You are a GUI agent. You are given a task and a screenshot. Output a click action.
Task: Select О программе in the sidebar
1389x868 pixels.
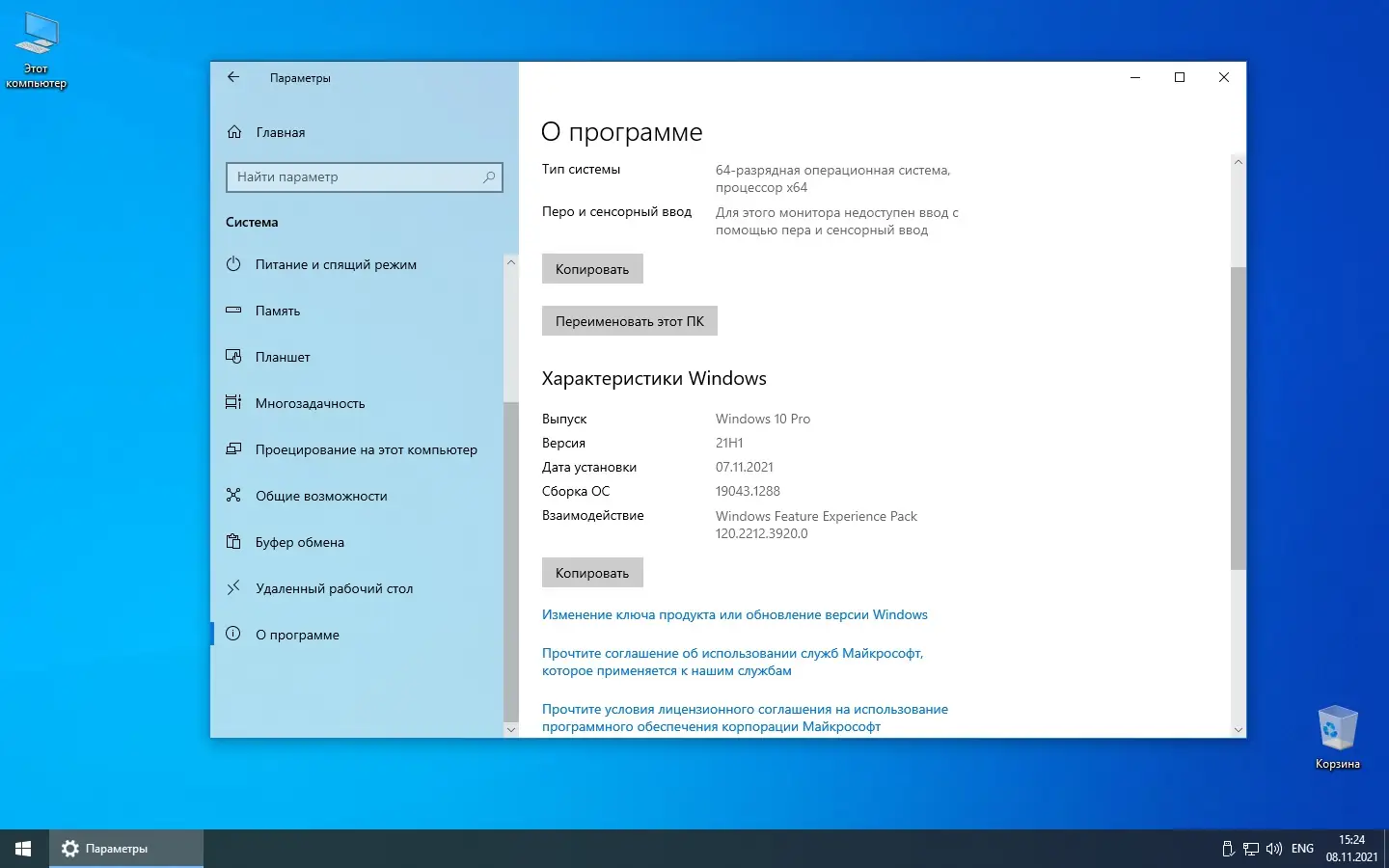point(296,635)
